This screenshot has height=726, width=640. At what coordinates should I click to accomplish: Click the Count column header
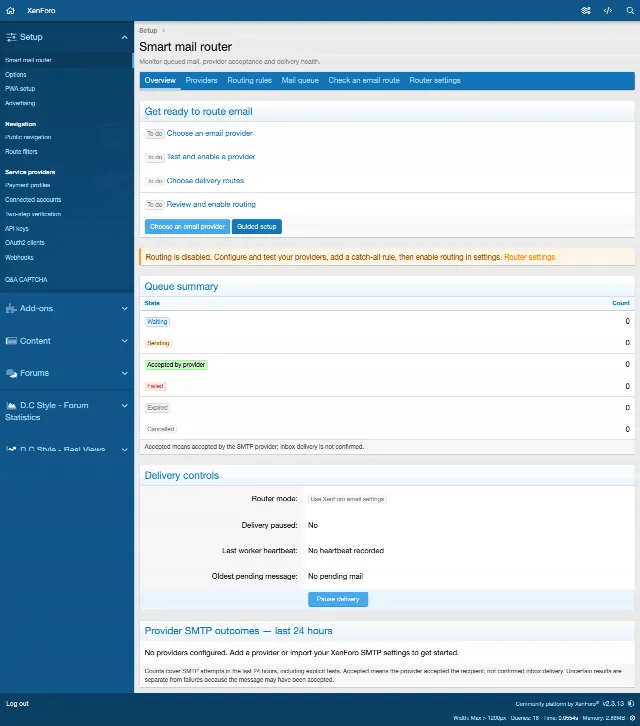point(621,303)
